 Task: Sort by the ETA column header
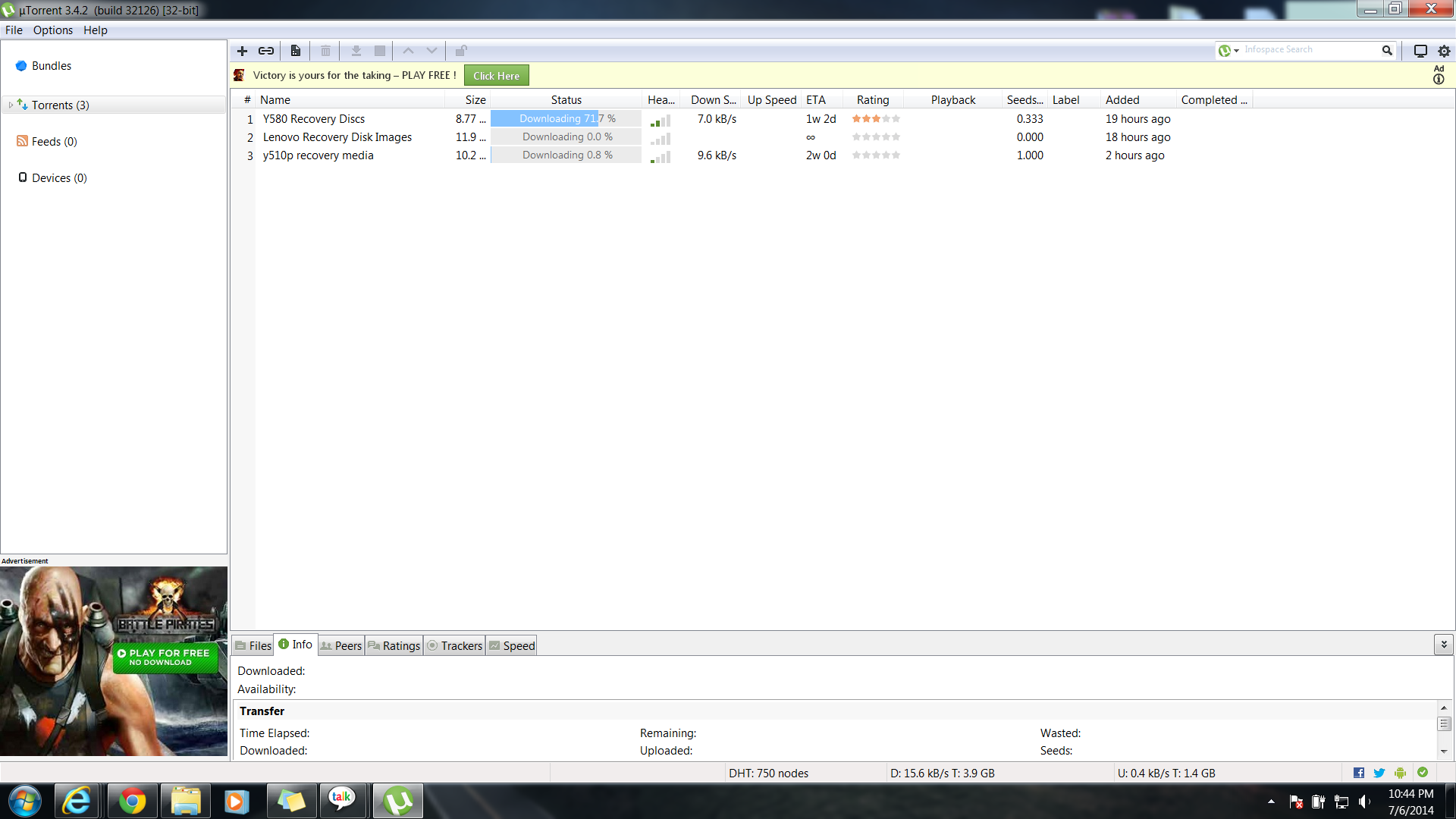coord(822,100)
